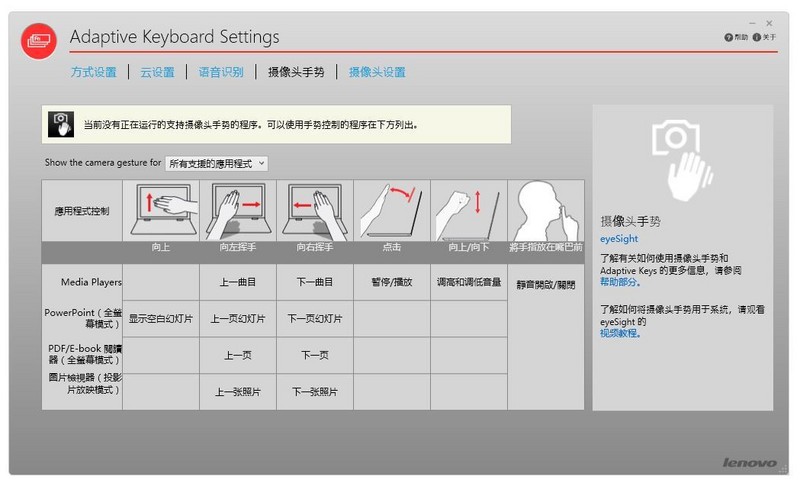Image resolution: width=800 pixels, height=480 pixels.
Task: Expand the 所有支援的應用程式 application dropdown
Action: click(217, 162)
